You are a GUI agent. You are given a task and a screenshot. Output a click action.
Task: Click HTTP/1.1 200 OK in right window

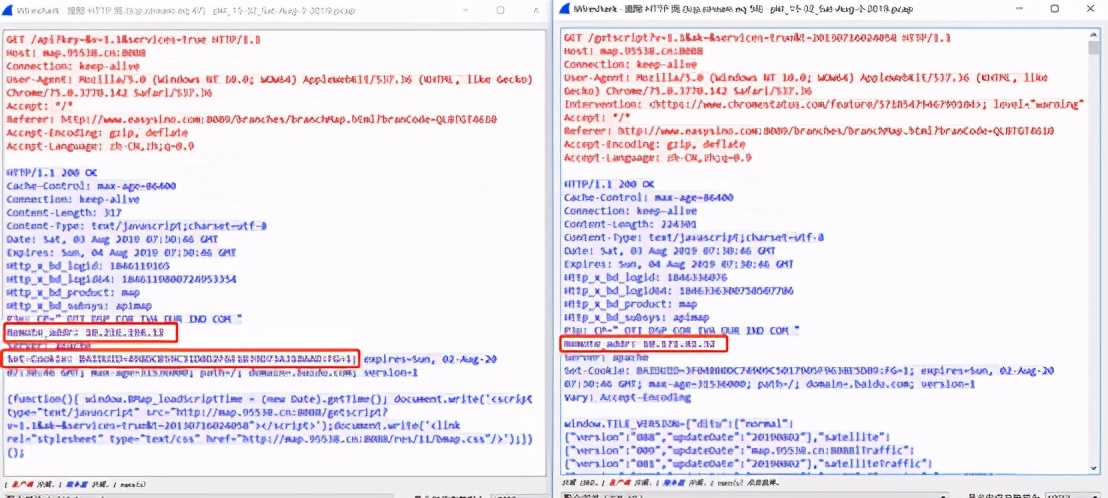pyautogui.click(x=609, y=183)
